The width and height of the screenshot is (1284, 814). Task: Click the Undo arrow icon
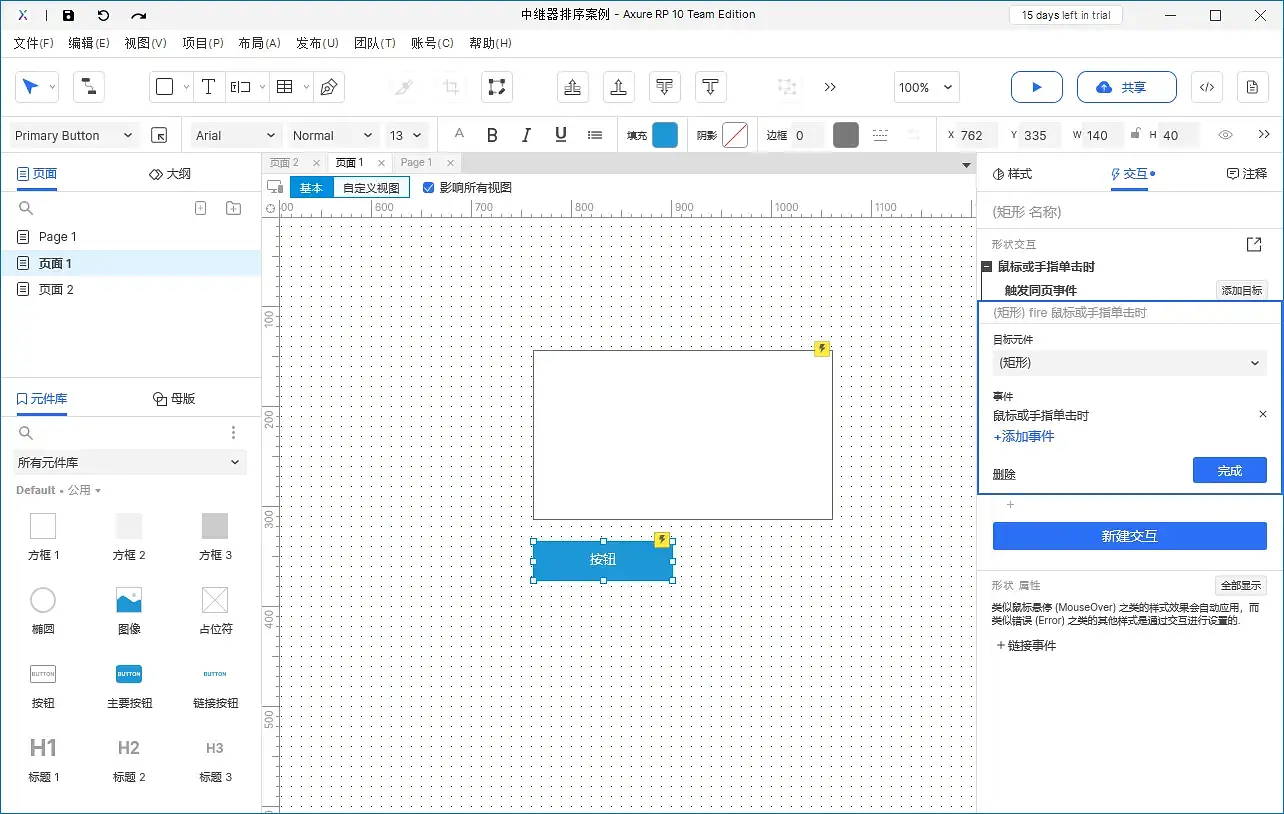tap(103, 15)
